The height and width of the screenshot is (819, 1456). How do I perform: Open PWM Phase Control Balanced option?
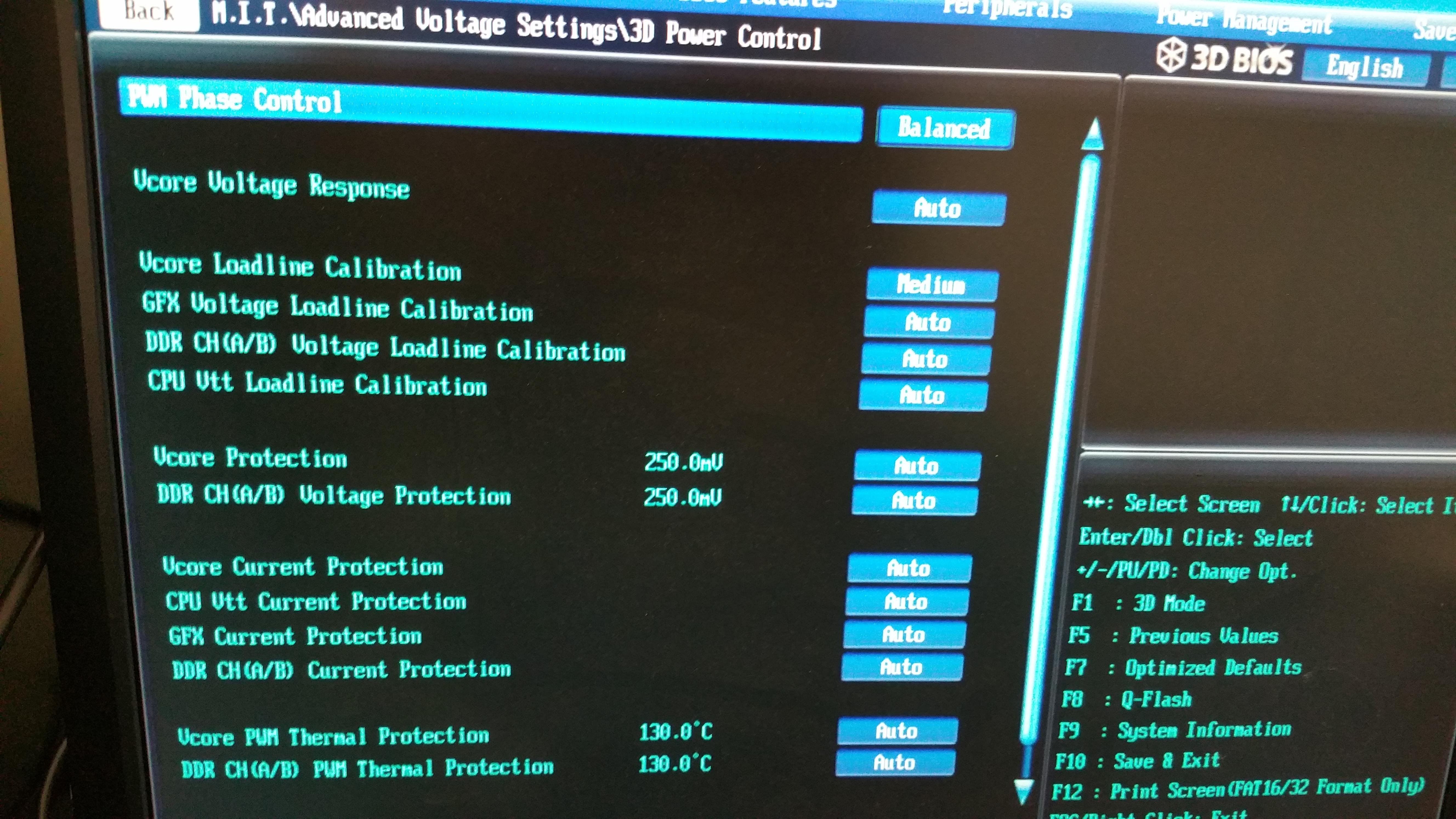point(945,128)
